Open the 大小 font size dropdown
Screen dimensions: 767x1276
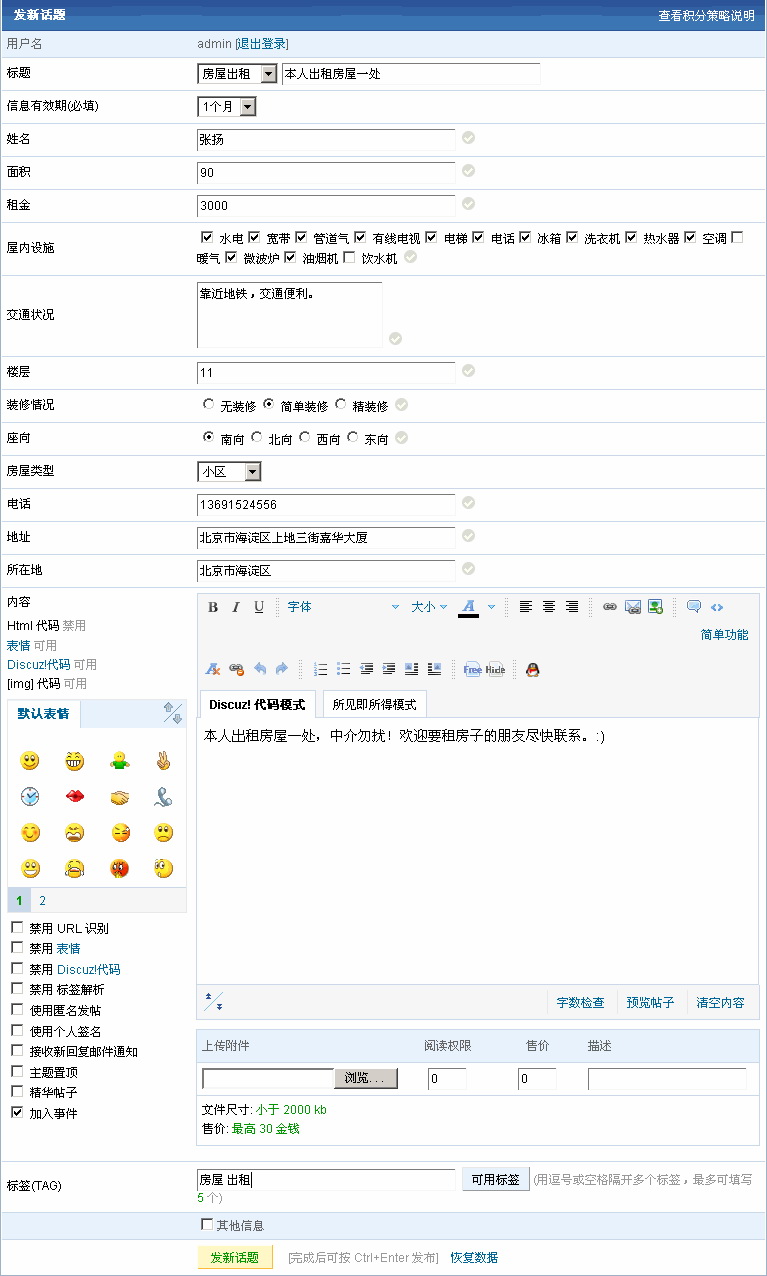tap(429, 607)
